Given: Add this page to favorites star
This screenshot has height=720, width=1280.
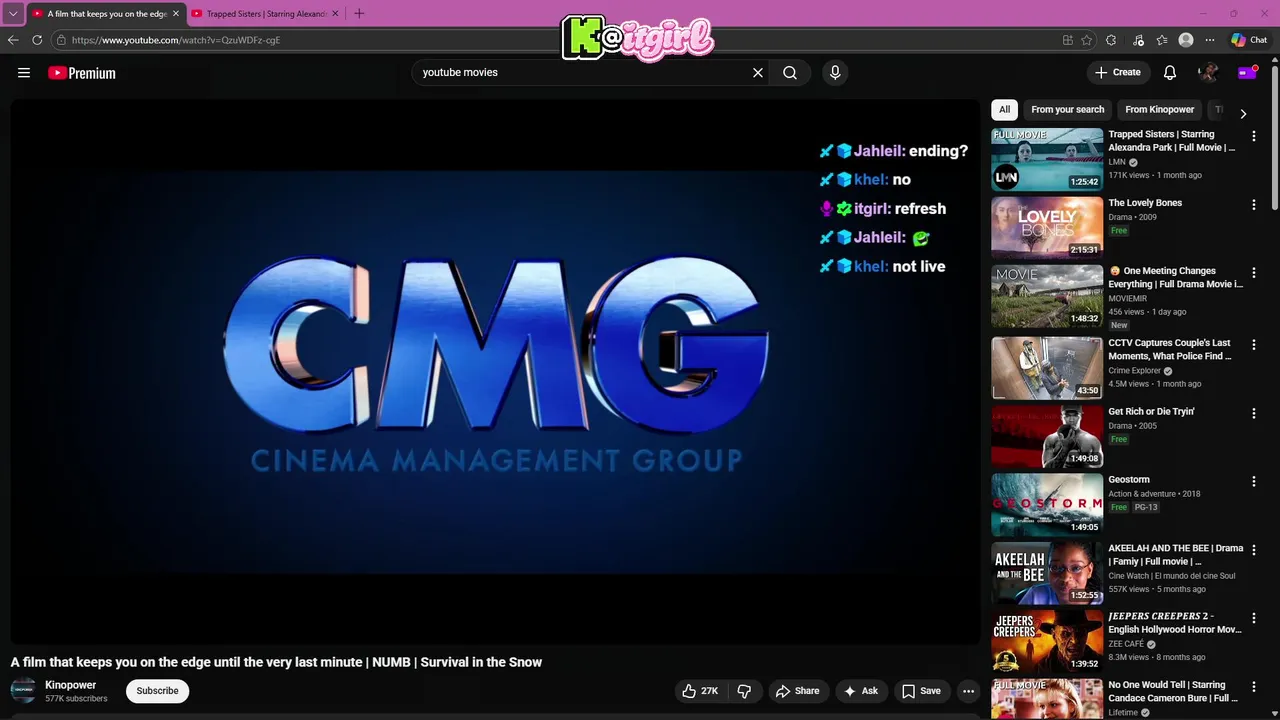Looking at the screenshot, I should pyautogui.click(x=1087, y=40).
